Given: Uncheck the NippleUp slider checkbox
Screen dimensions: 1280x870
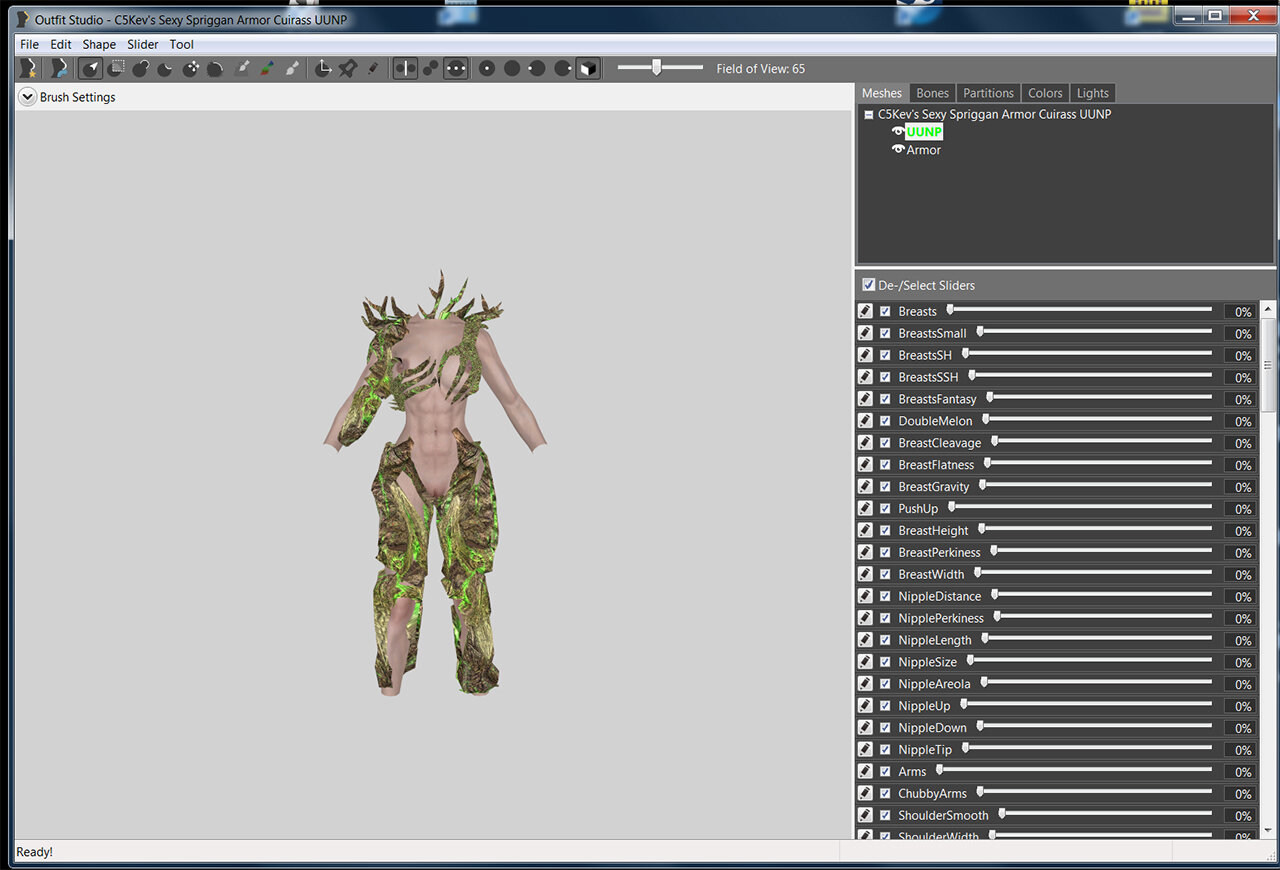Looking at the screenshot, I should tap(885, 706).
